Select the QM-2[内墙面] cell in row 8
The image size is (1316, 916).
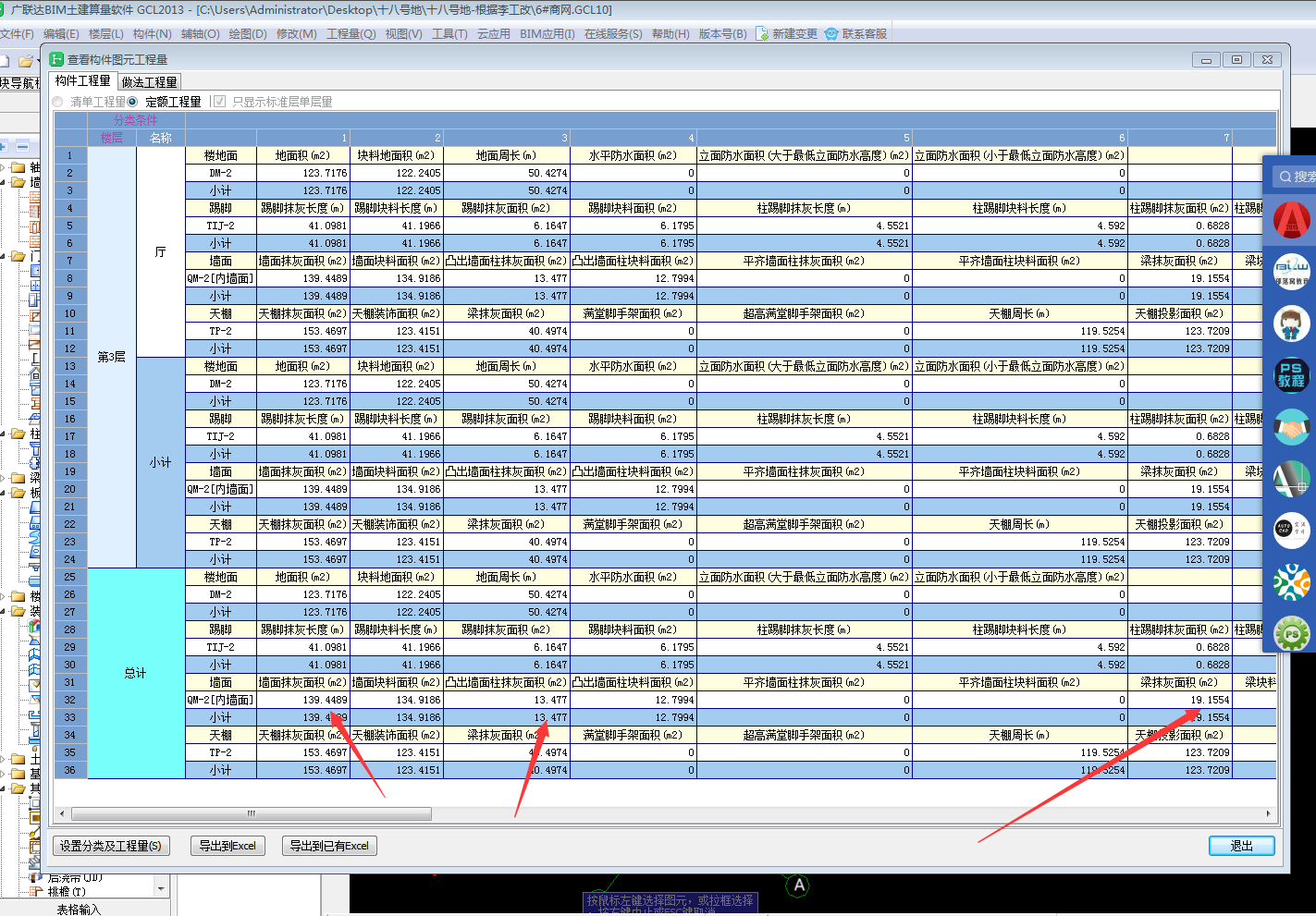(221, 278)
